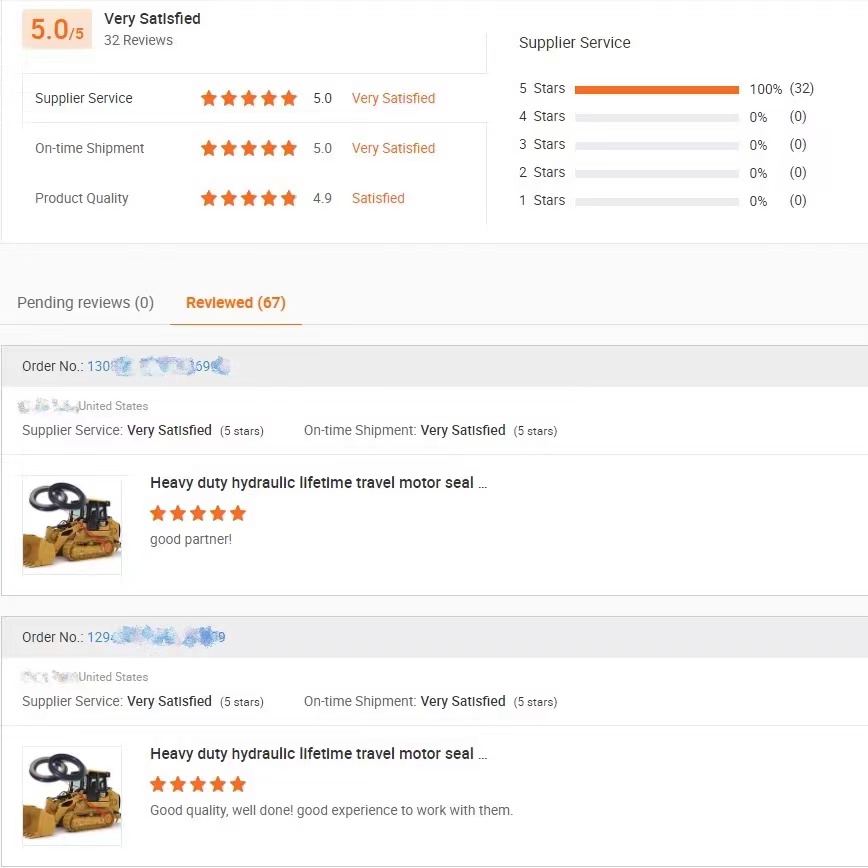Click the 5.0/5 overall score badge
The height and width of the screenshot is (868, 868).
click(x=57, y=30)
